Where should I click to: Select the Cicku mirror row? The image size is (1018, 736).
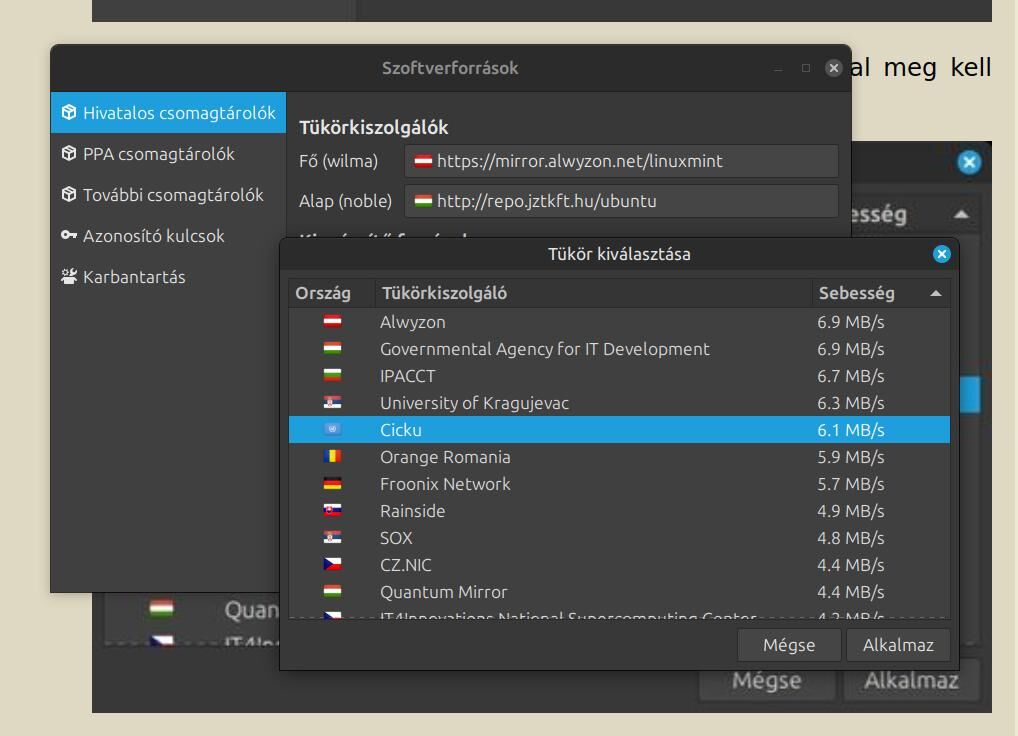point(619,430)
